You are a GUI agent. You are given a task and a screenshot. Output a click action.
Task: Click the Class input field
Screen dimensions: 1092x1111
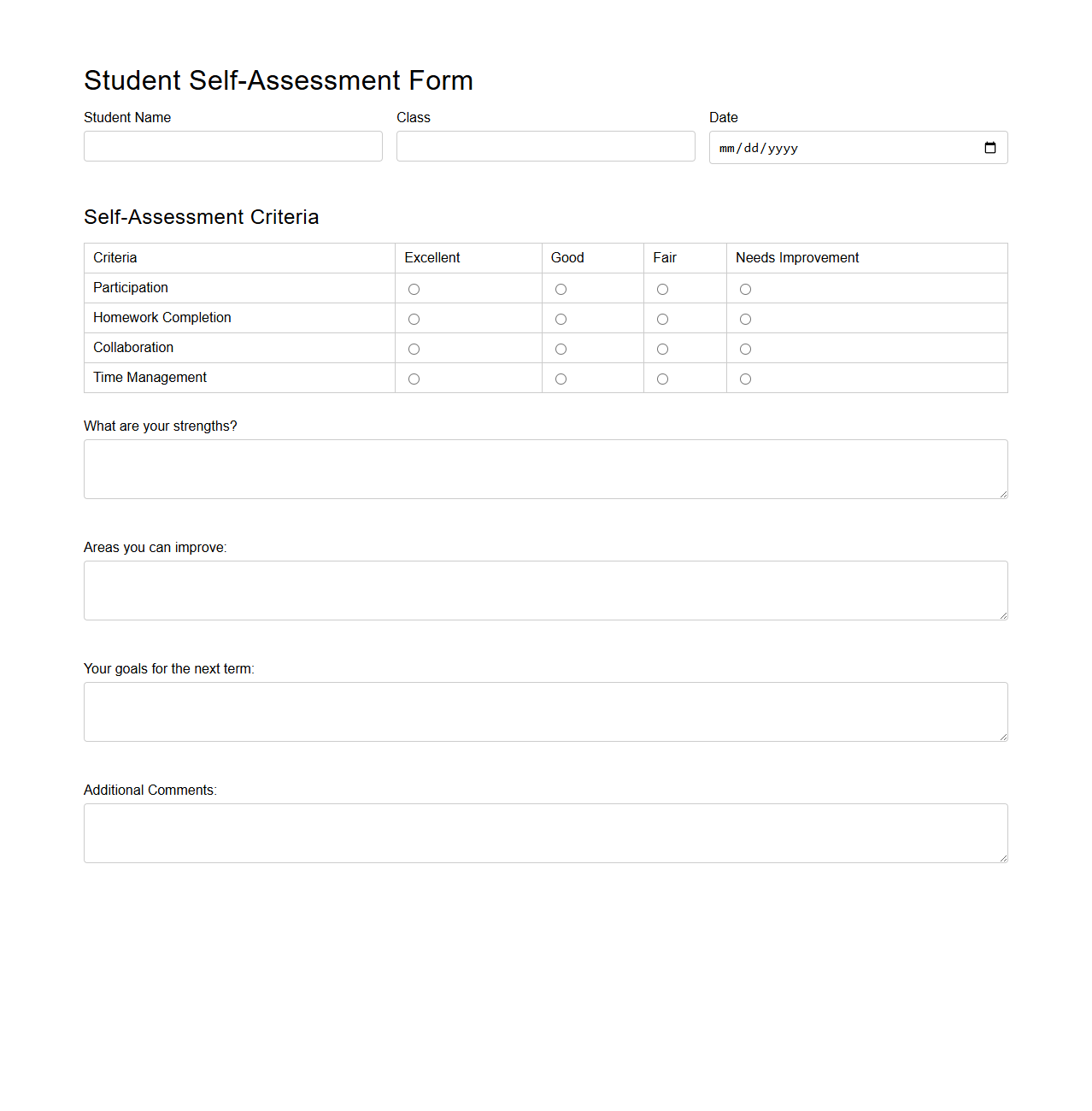click(x=545, y=146)
